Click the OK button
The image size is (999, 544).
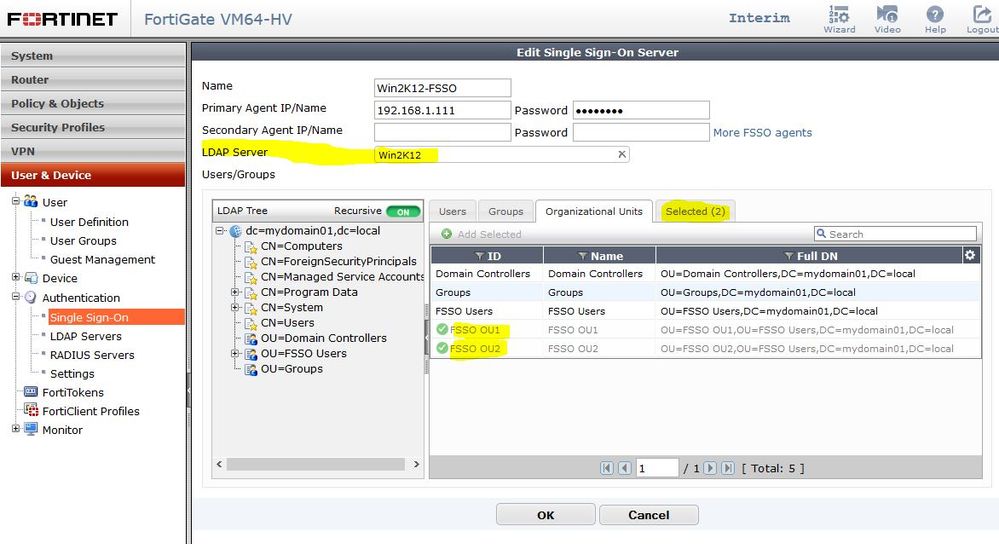[x=545, y=515]
